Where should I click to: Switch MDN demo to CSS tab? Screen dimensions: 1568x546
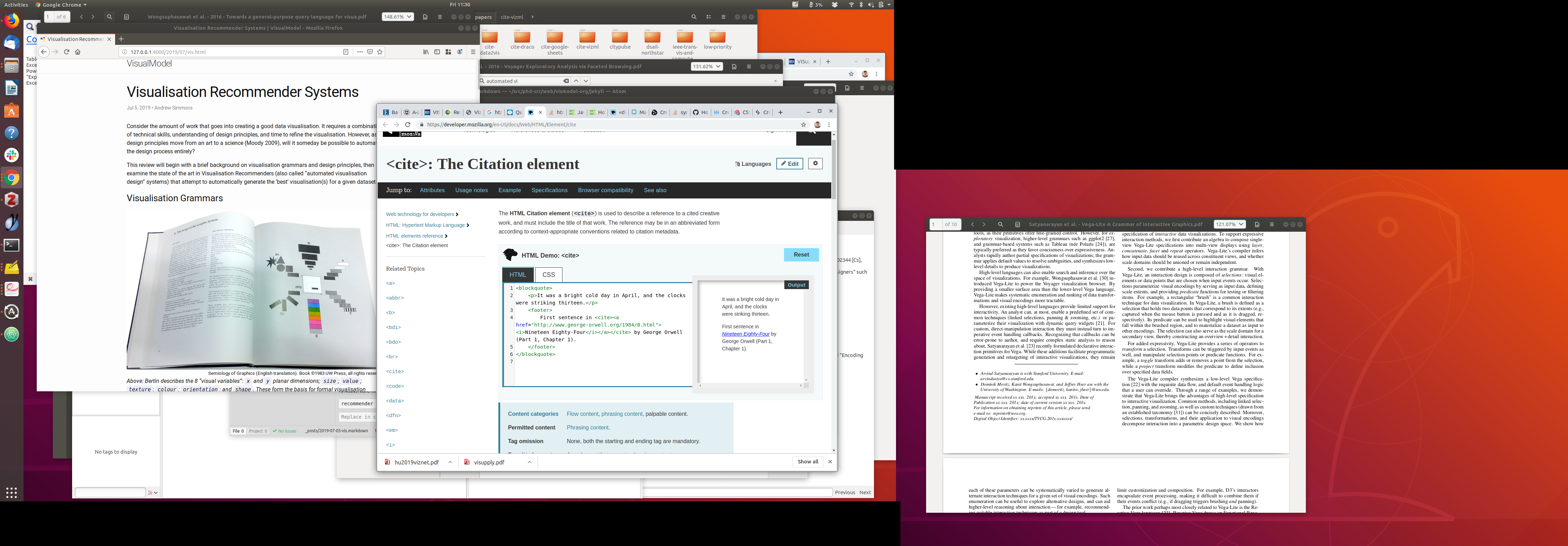click(548, 274)
